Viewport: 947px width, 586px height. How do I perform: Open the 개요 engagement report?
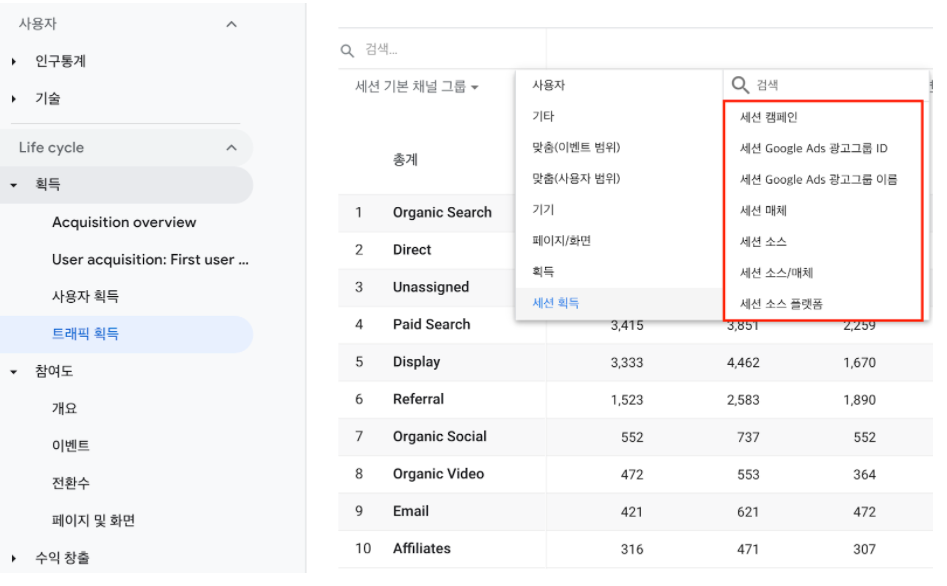[64, 408]
